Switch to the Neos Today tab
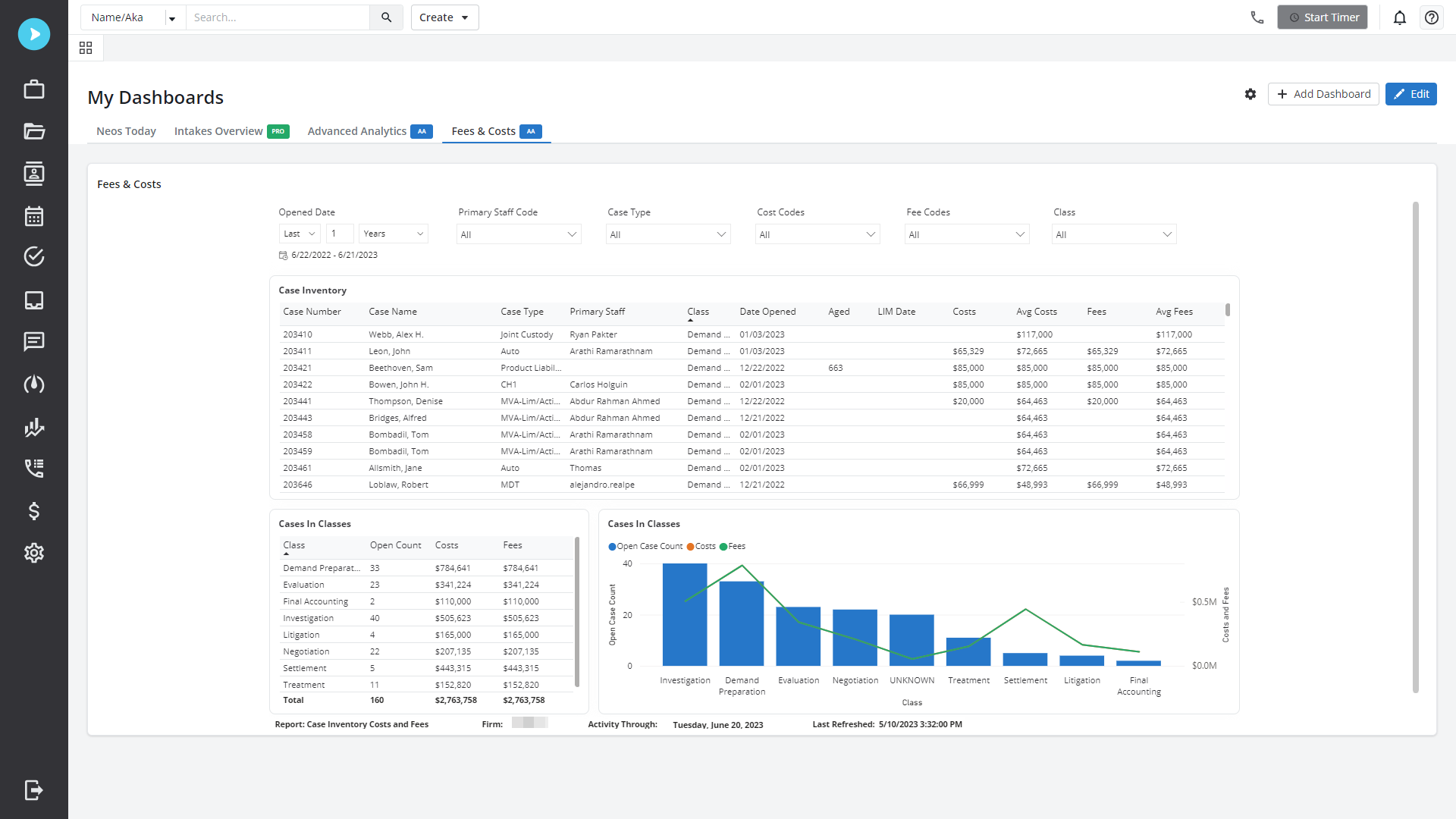 pos(126,131)
